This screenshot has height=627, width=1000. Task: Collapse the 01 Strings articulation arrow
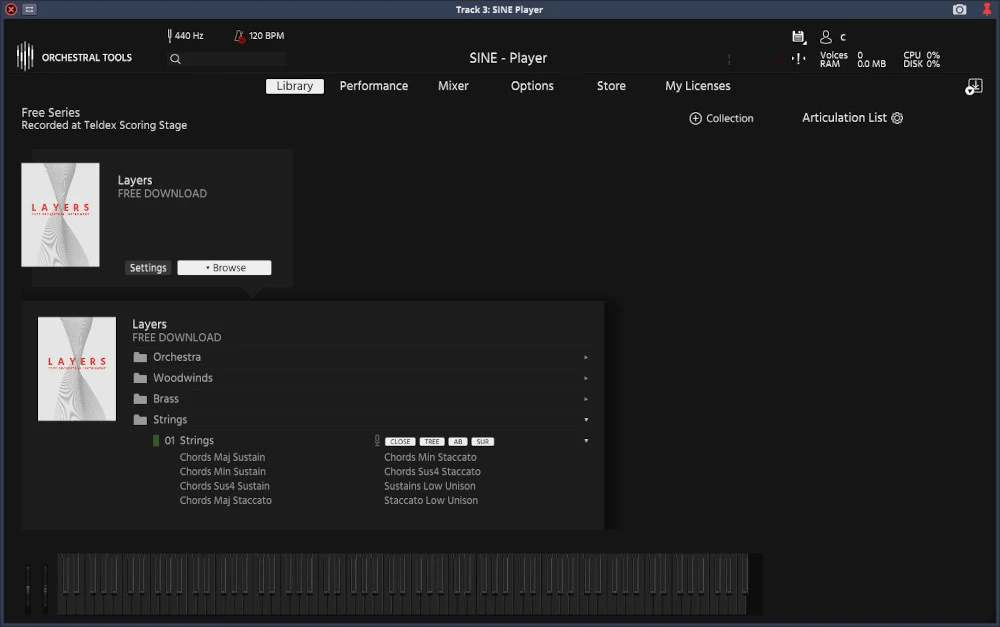point(585,441)
